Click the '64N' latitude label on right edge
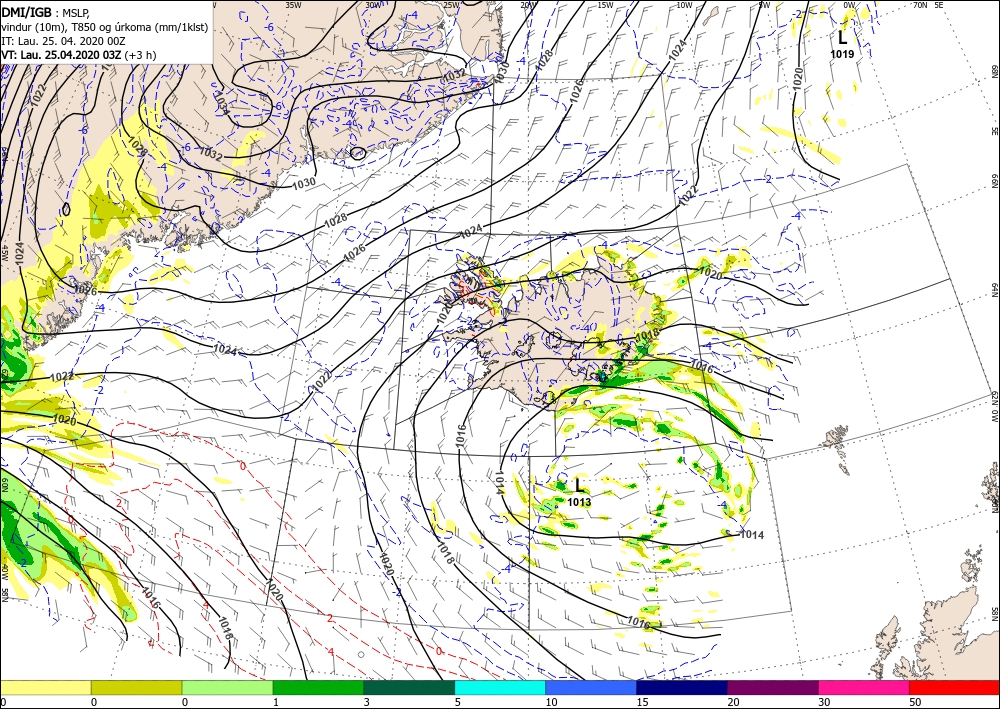Image resolution: width=1000 pixels, height=709 pixels. click(x=994, y=289)
